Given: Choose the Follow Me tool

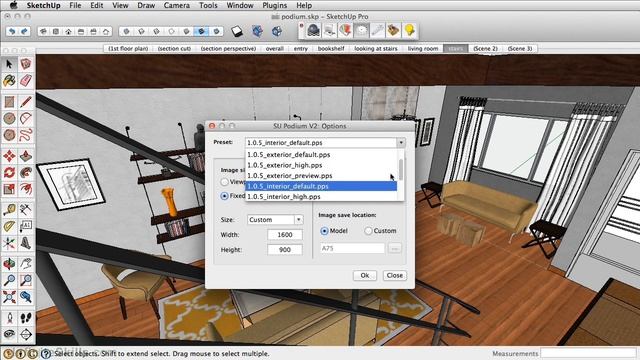Looking at the screenshot, I should coord(26,172).
